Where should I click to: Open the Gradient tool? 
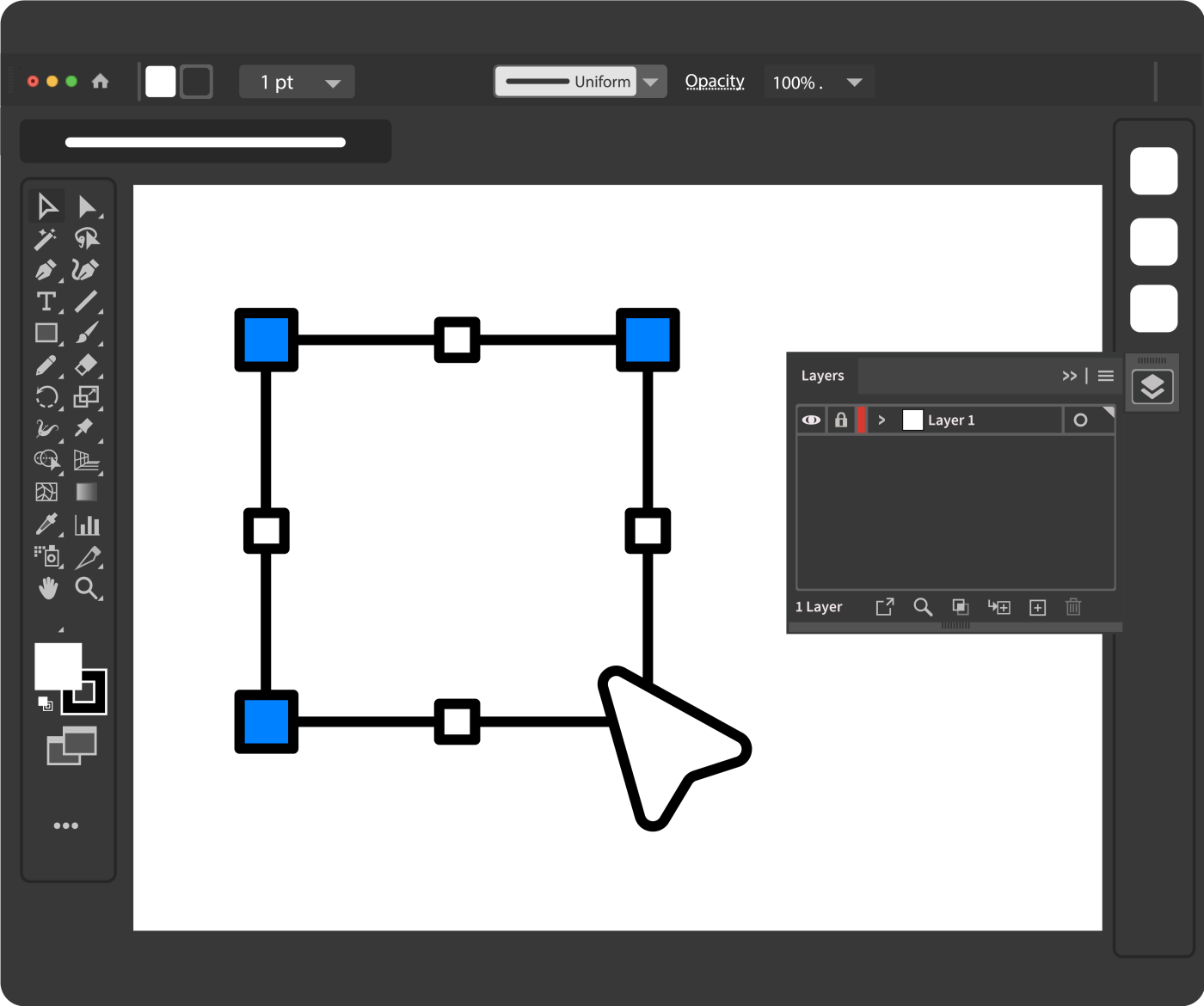point(87,492)
